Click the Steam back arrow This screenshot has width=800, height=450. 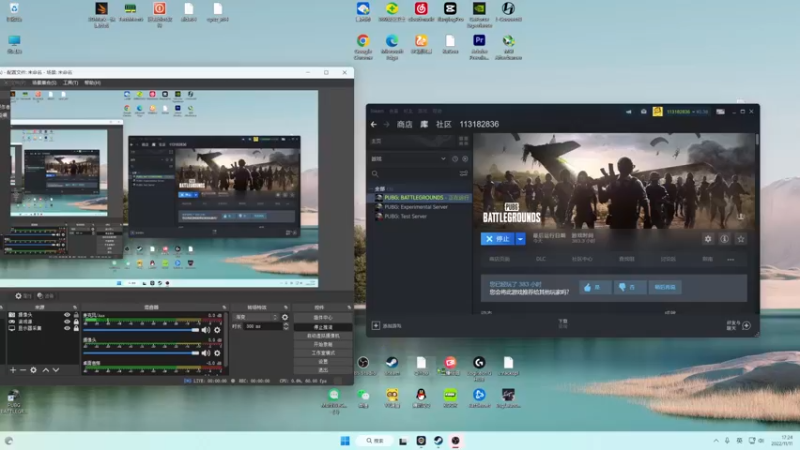(x=374, y=124)
